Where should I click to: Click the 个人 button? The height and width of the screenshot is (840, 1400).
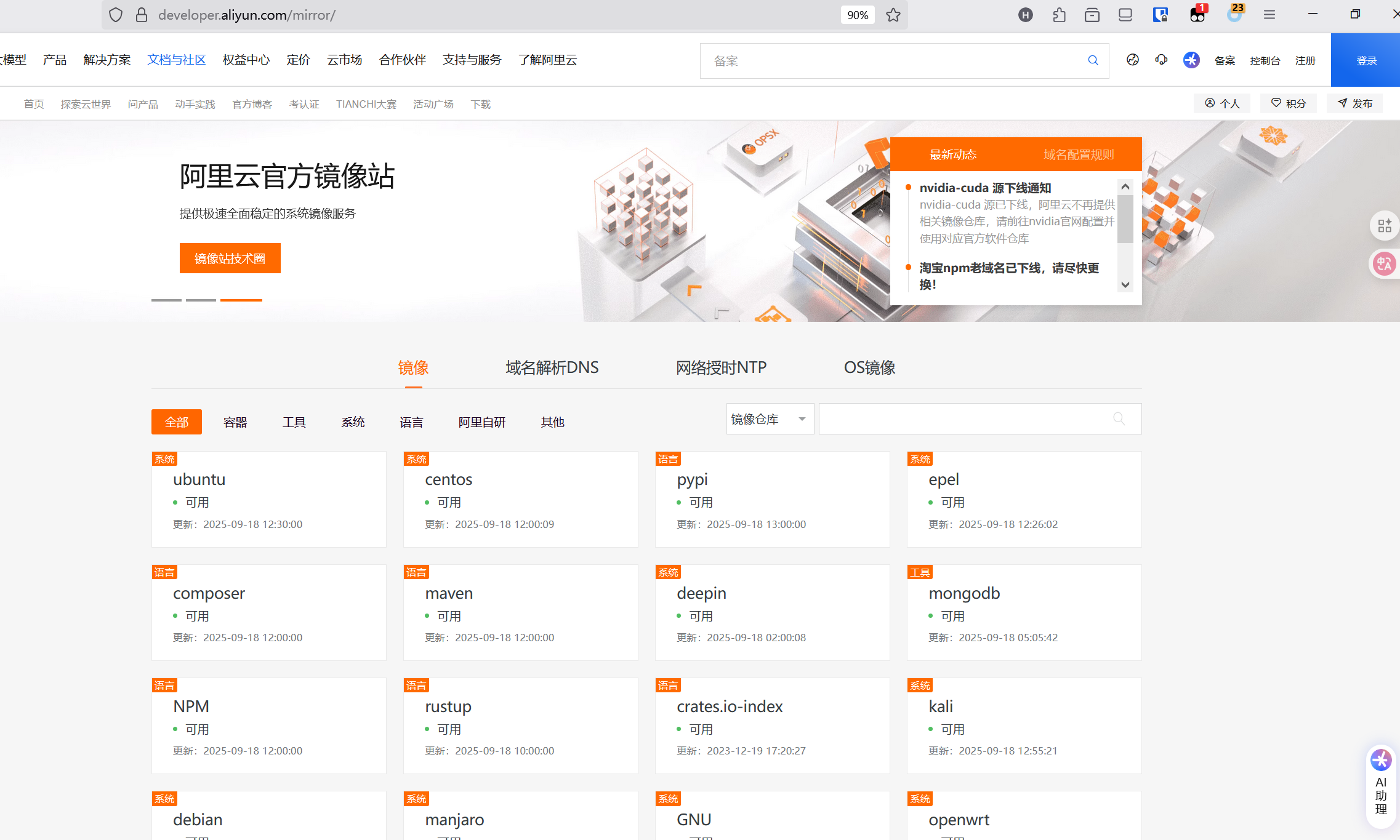click(1222, 103)
